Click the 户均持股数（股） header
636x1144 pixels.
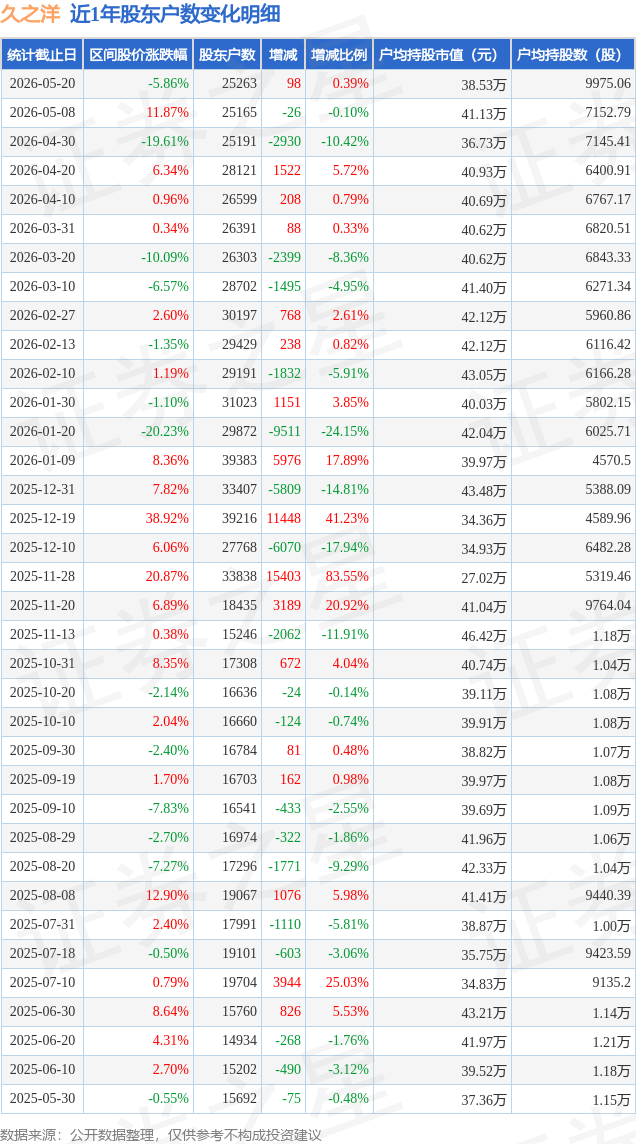coord(573,55)
